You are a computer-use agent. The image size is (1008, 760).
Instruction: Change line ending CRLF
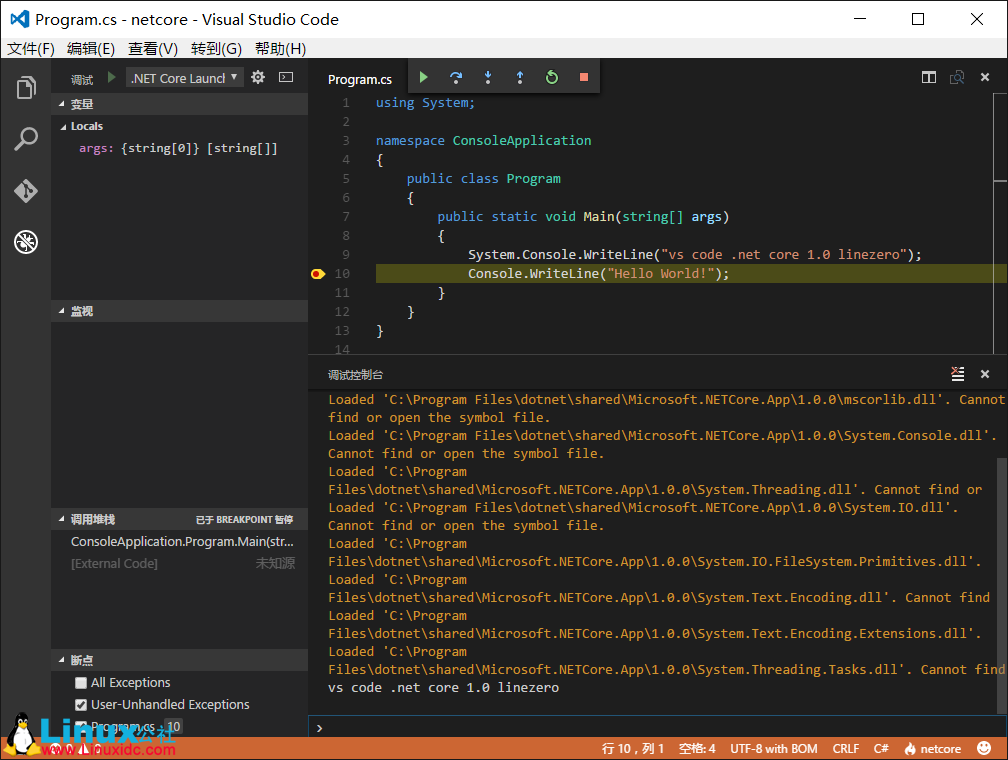(845, 748)
